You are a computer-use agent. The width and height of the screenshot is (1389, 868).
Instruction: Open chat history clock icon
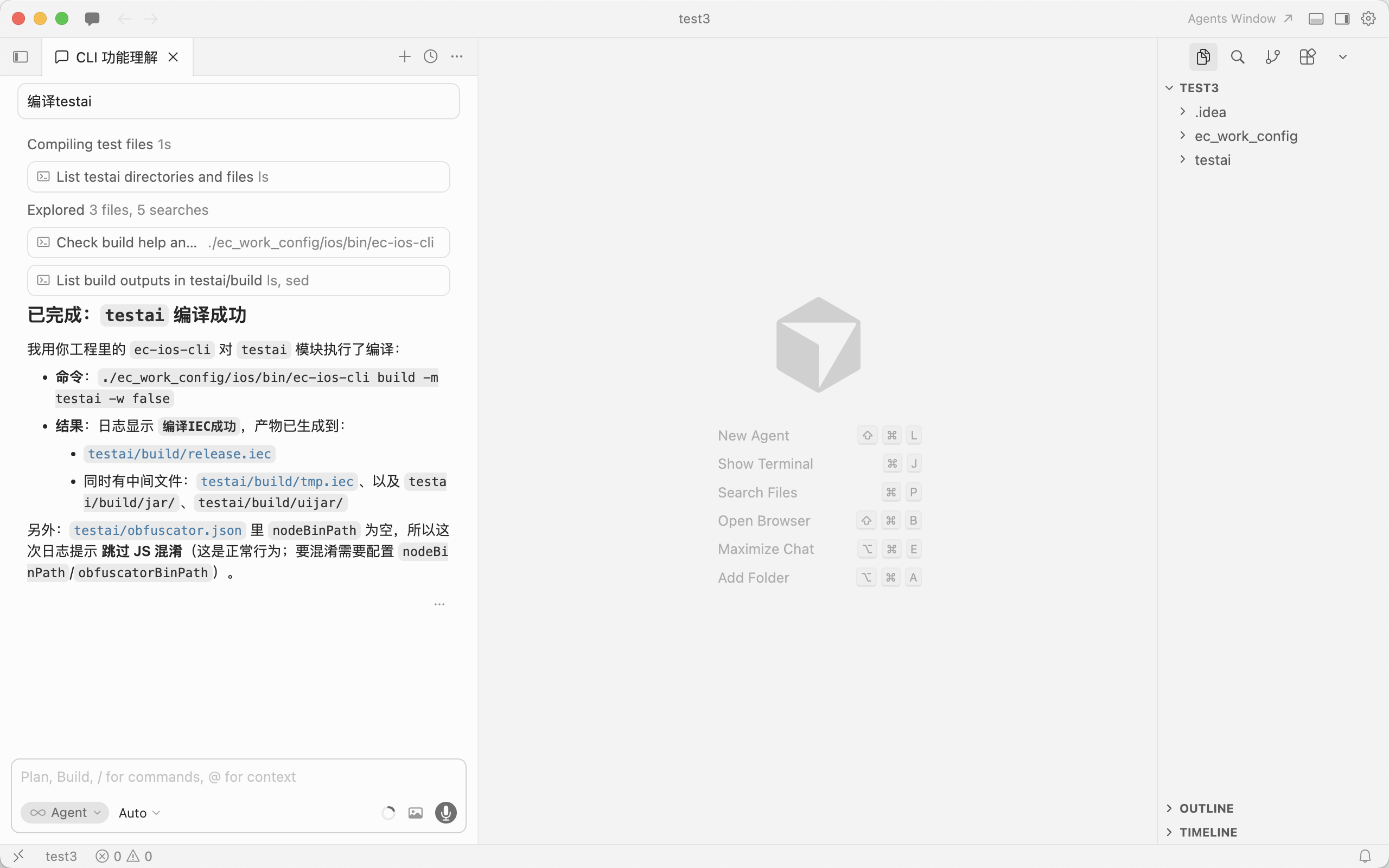(430, 56)
